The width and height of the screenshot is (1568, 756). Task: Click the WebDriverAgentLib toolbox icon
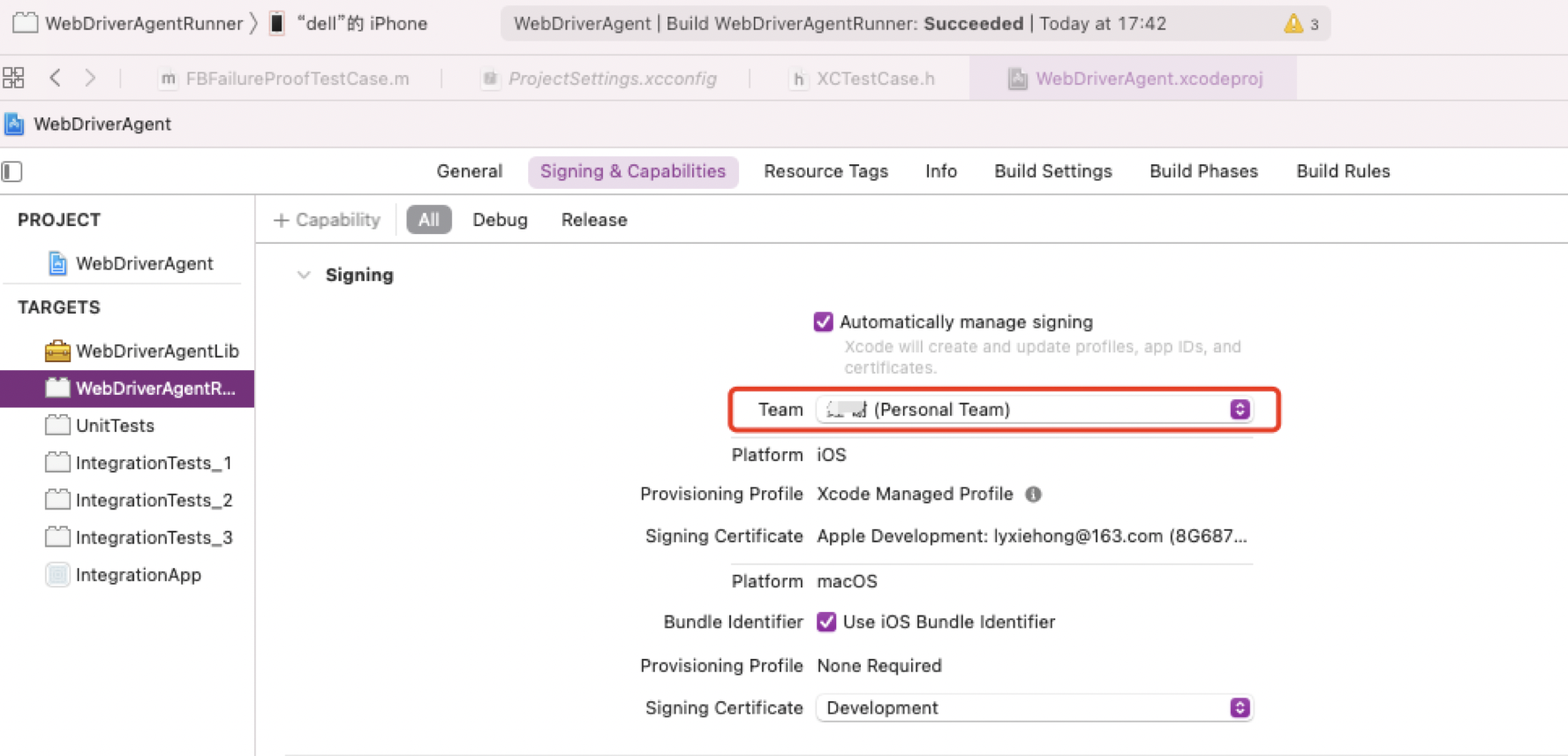coord(57,351)
